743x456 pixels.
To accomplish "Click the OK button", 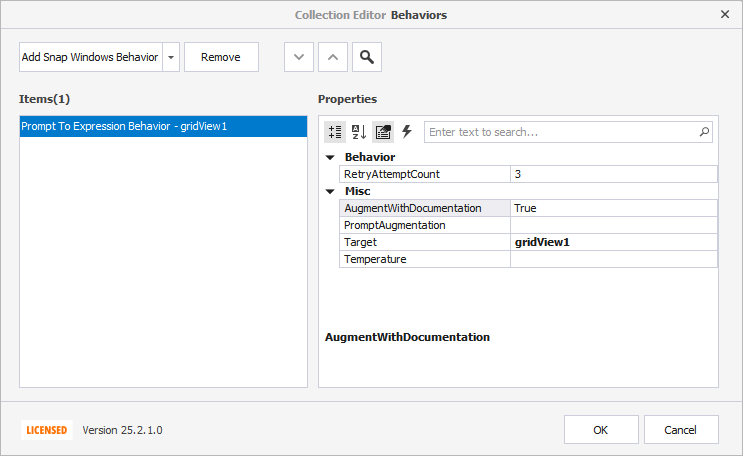I will point(601,430).
